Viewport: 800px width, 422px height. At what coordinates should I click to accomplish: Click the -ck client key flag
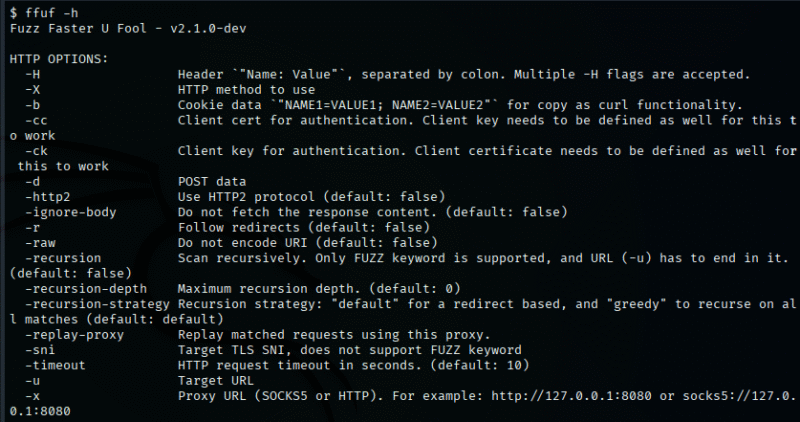(36, 151)
